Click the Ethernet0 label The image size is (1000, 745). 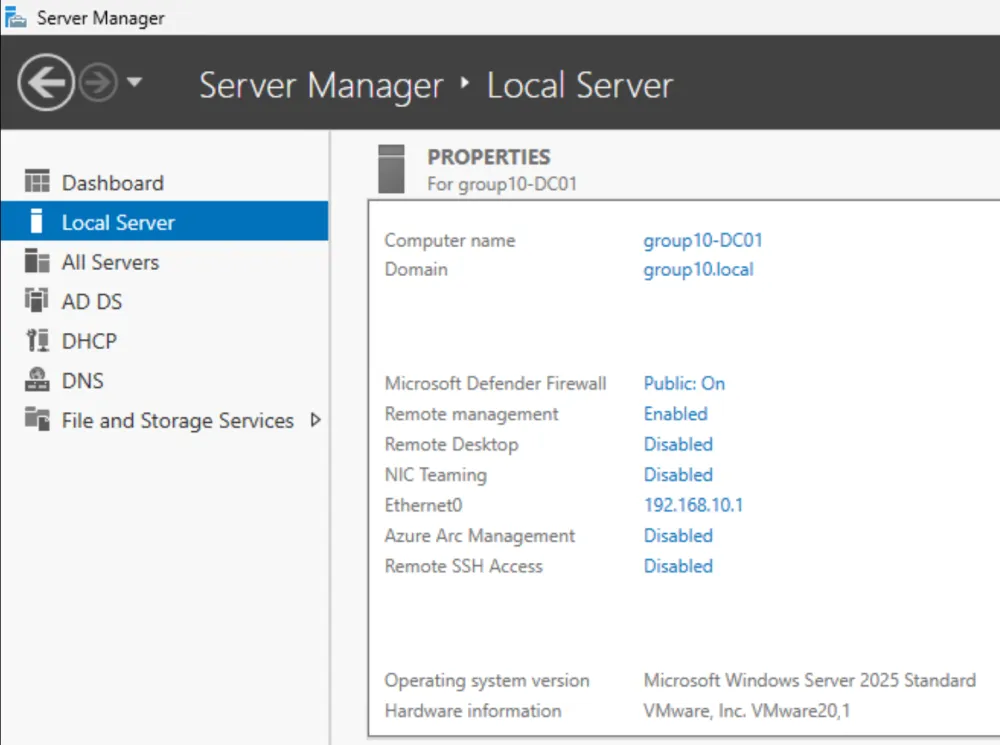coord(423,505)
